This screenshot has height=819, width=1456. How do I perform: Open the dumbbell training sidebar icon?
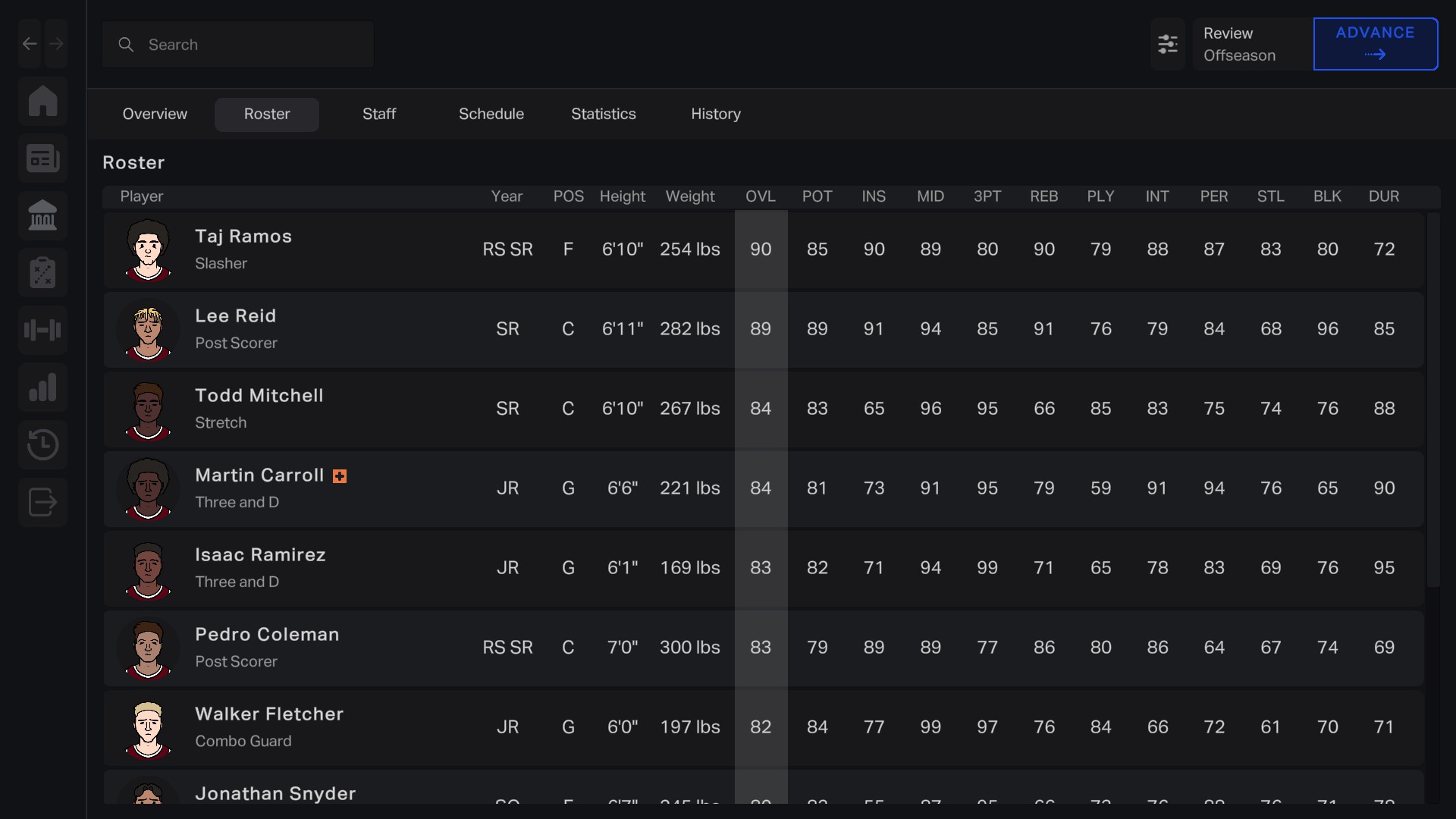tap(42, 330)
